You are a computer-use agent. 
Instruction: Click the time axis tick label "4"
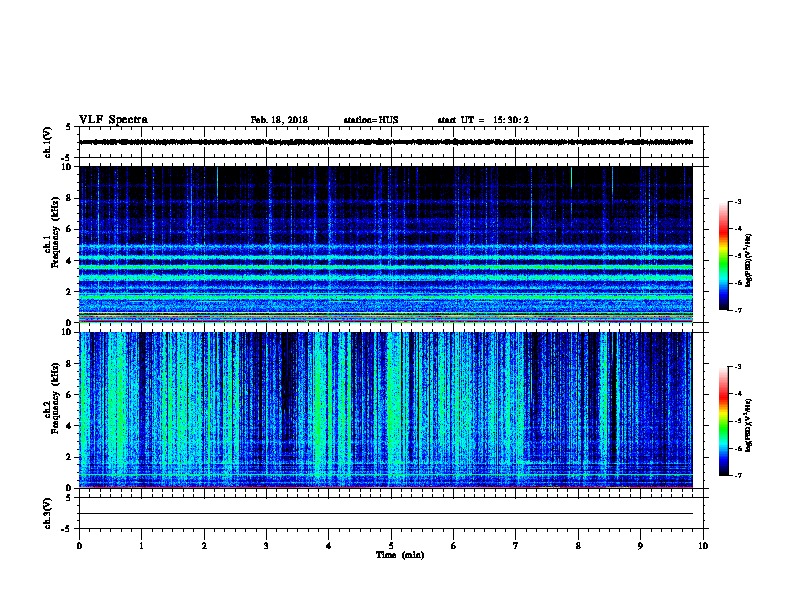click(x=329, y=546)
